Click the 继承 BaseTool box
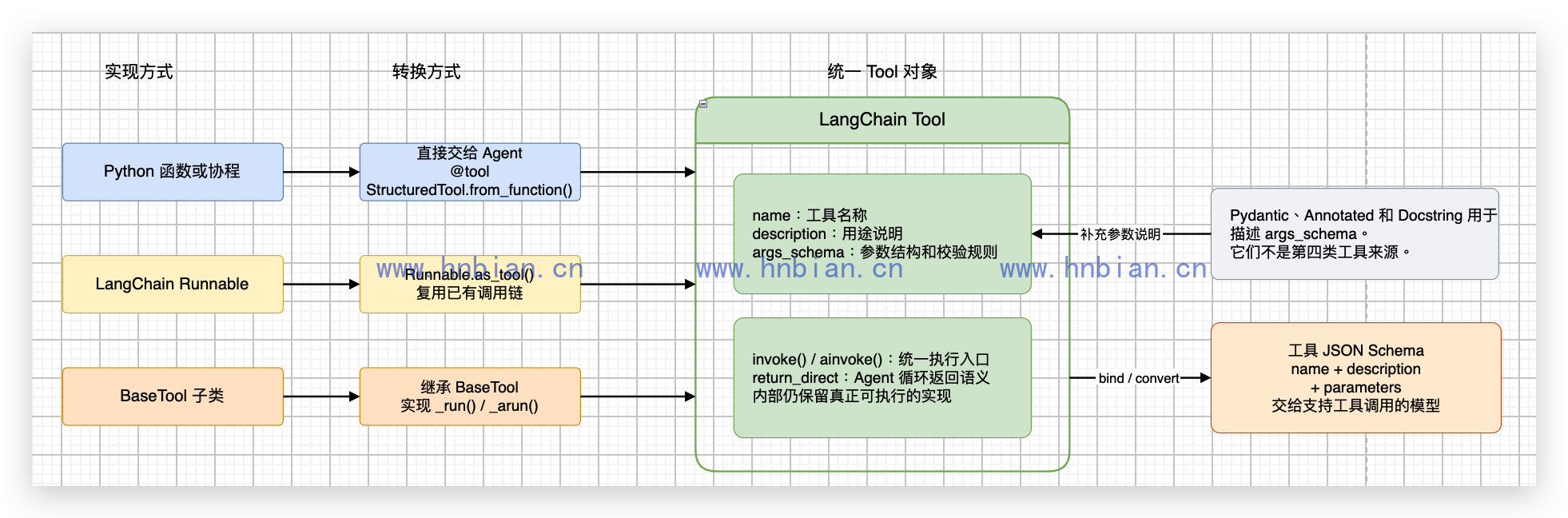The image size is (1568, 518). (470, 396)
